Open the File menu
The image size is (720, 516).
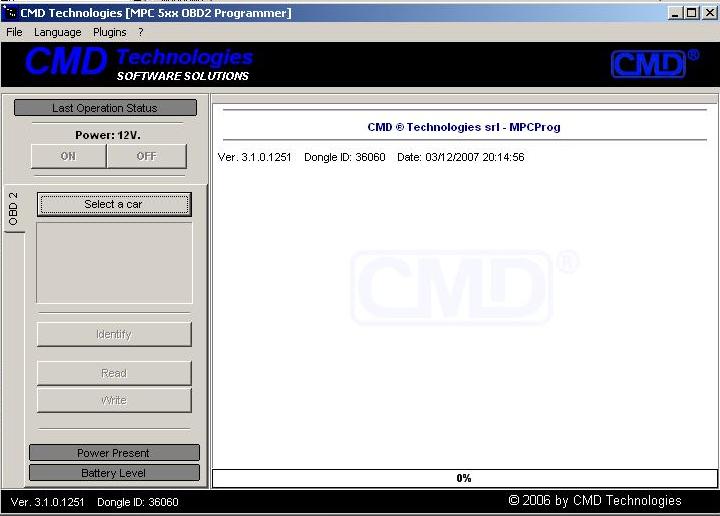(x=14, y=32)
